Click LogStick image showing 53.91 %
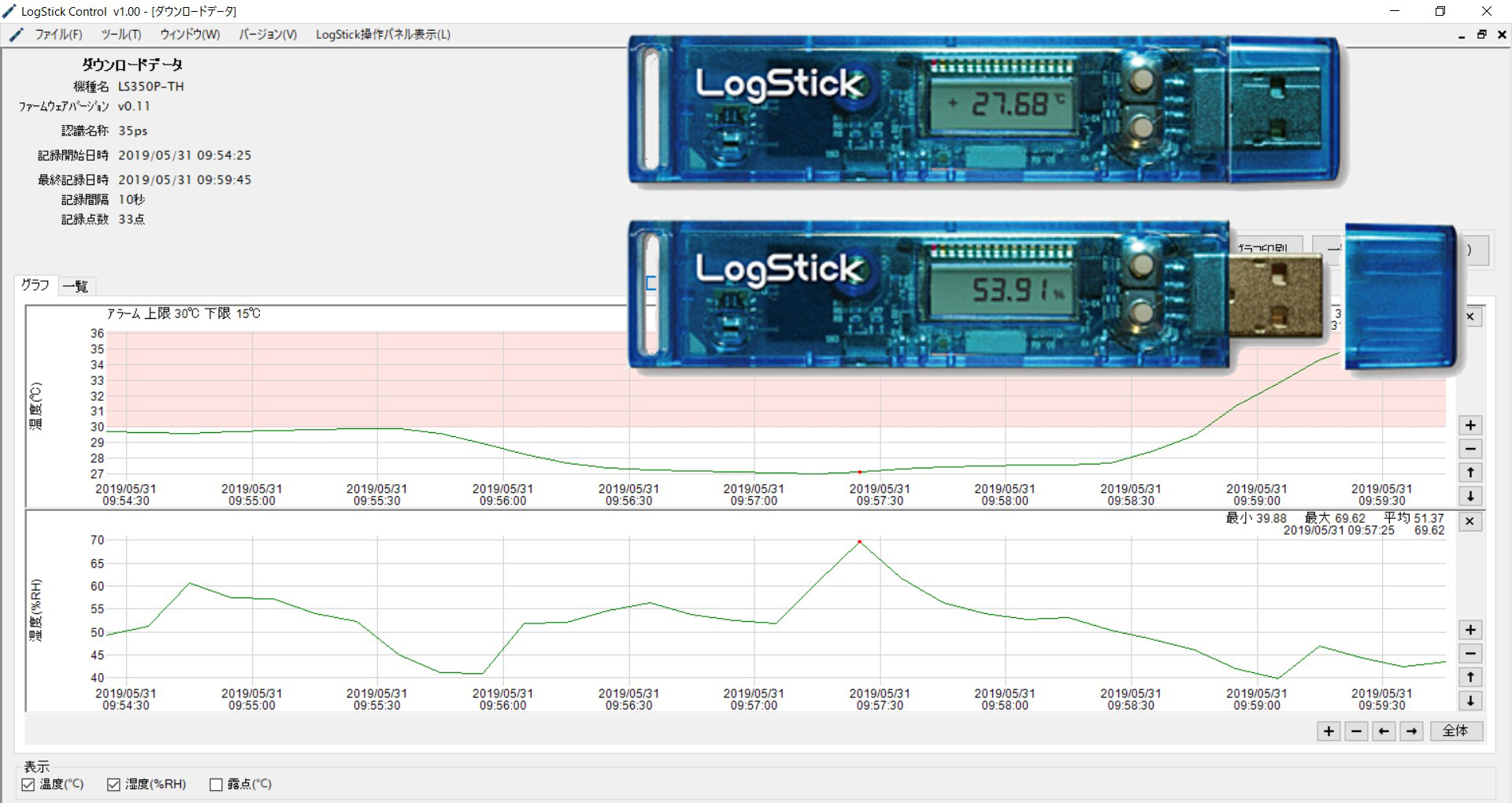Image resolution: width=1512 pixels, height=803 pixels. point(1042,296)
